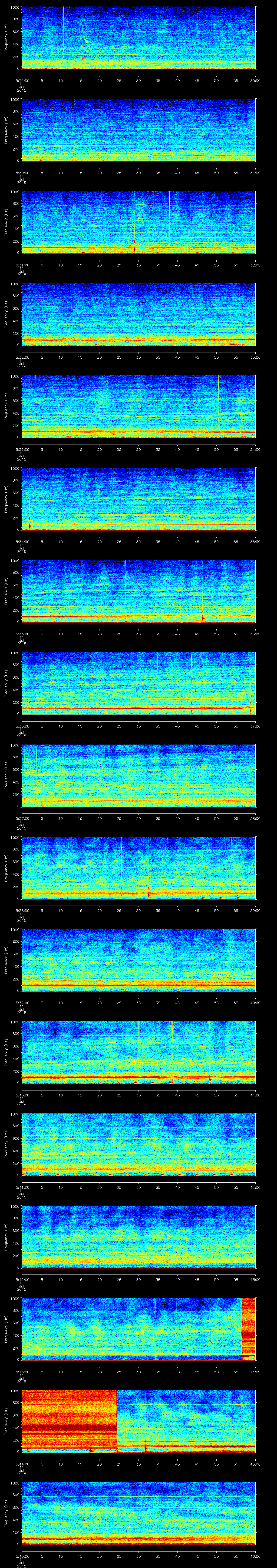The width and height of the screenshot is (277, 1568).
Task: Click the 5:29:00 start time label
Action: [22, 80]
